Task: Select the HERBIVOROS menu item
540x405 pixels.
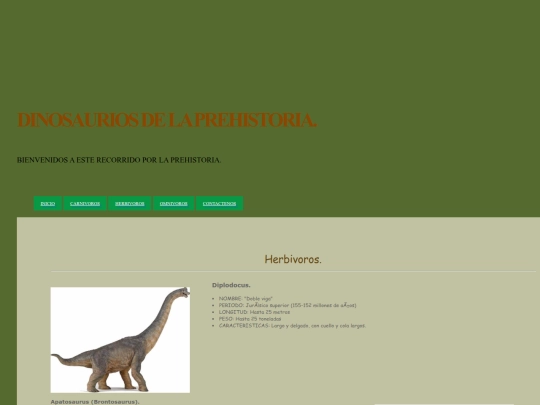Action: pyautogui.click(x=129, y=204)
